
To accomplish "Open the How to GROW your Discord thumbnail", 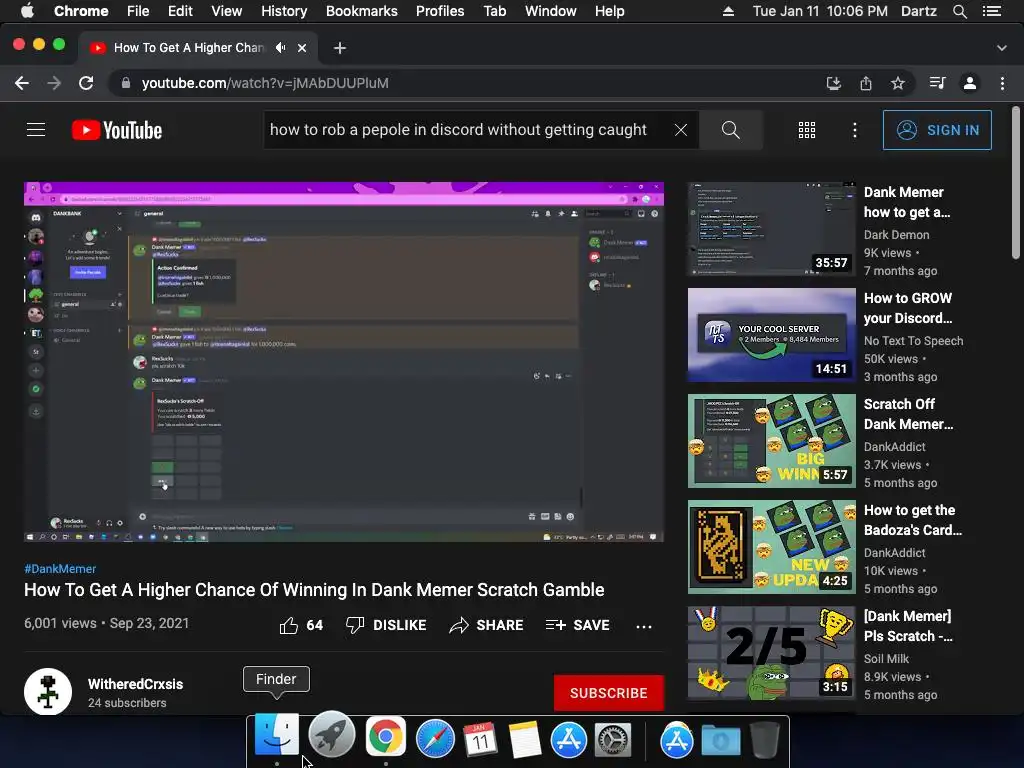I will click(771, 335).
